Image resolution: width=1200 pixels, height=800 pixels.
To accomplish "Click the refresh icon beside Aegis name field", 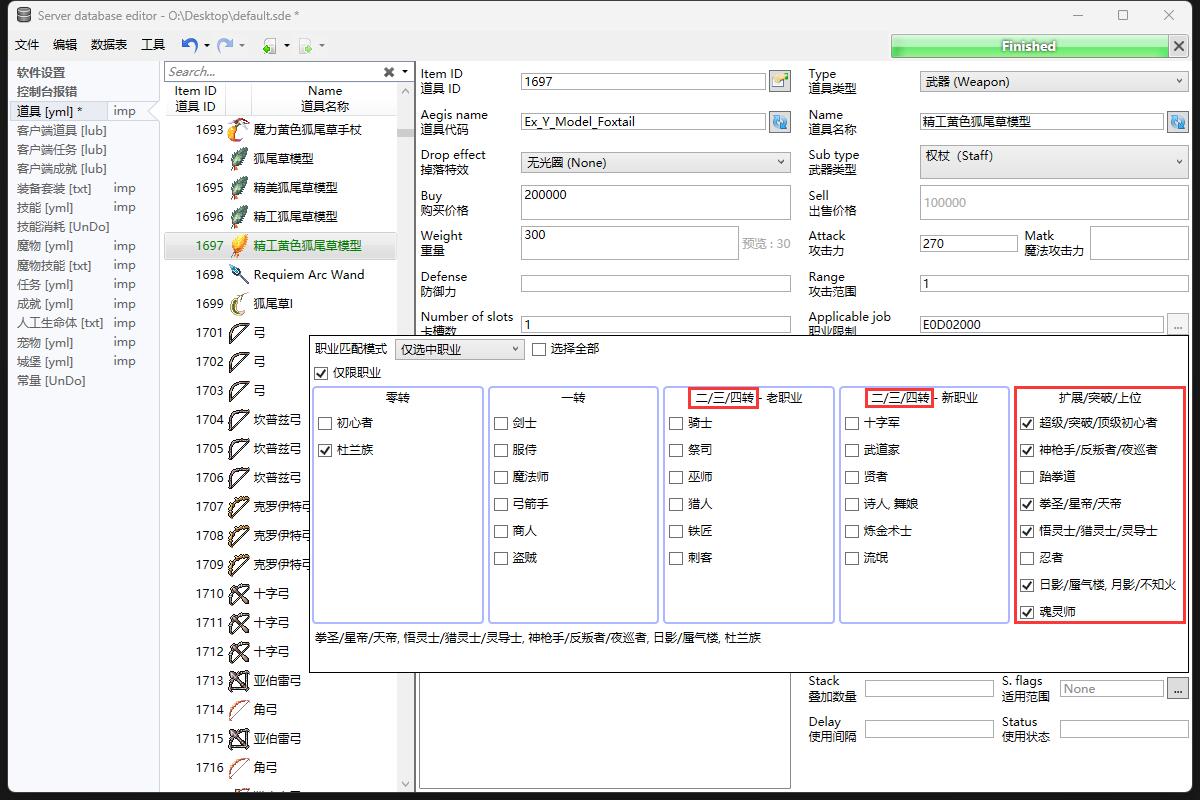I will click(780, 122).
